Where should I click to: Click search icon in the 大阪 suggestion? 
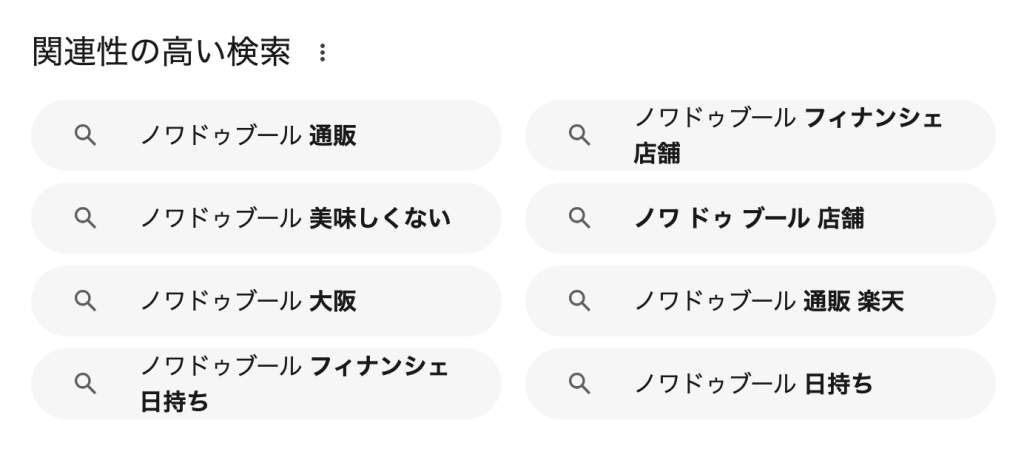coord(86,301)
